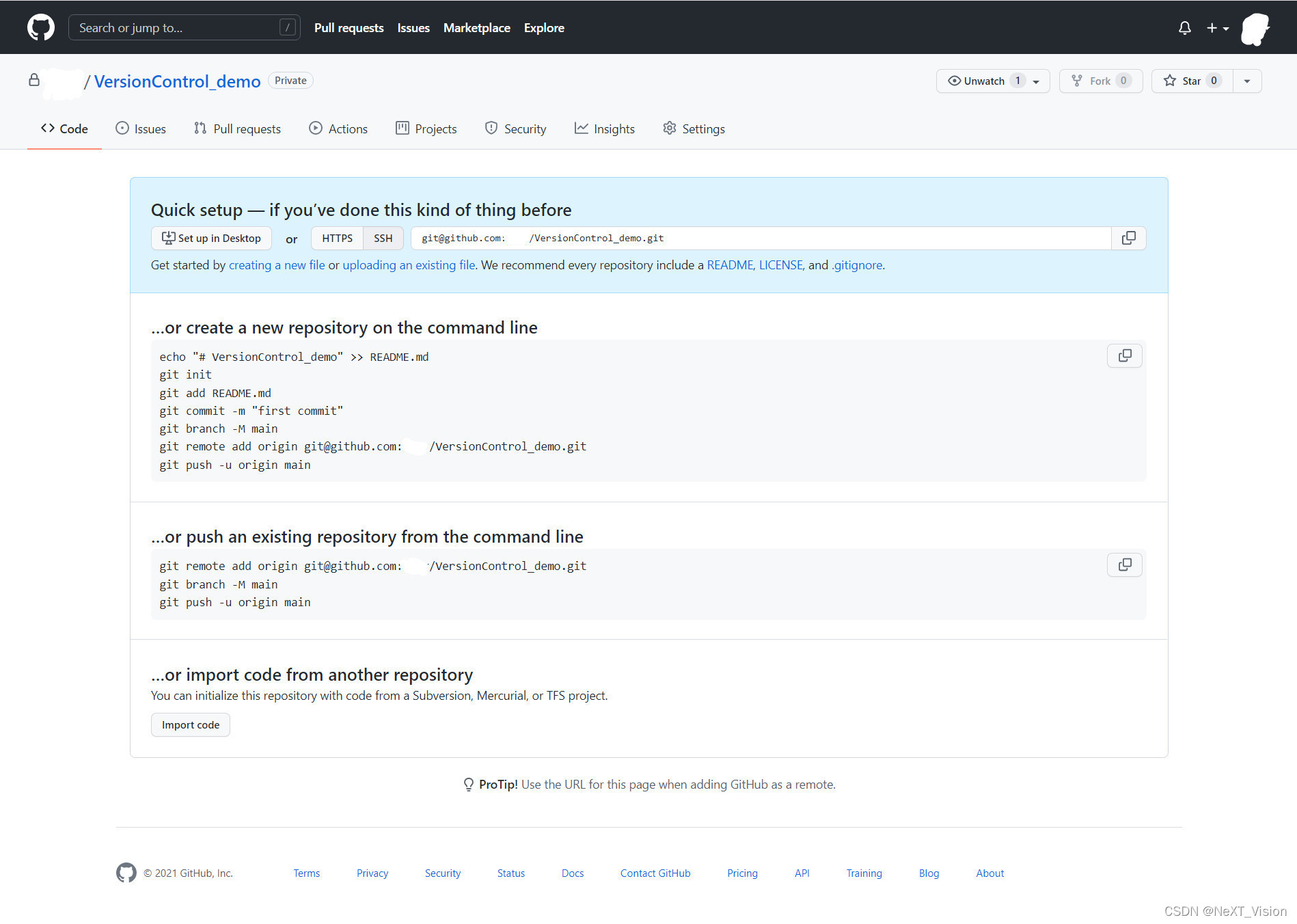
Task: Open the About footer link
Action: (990, 873)
